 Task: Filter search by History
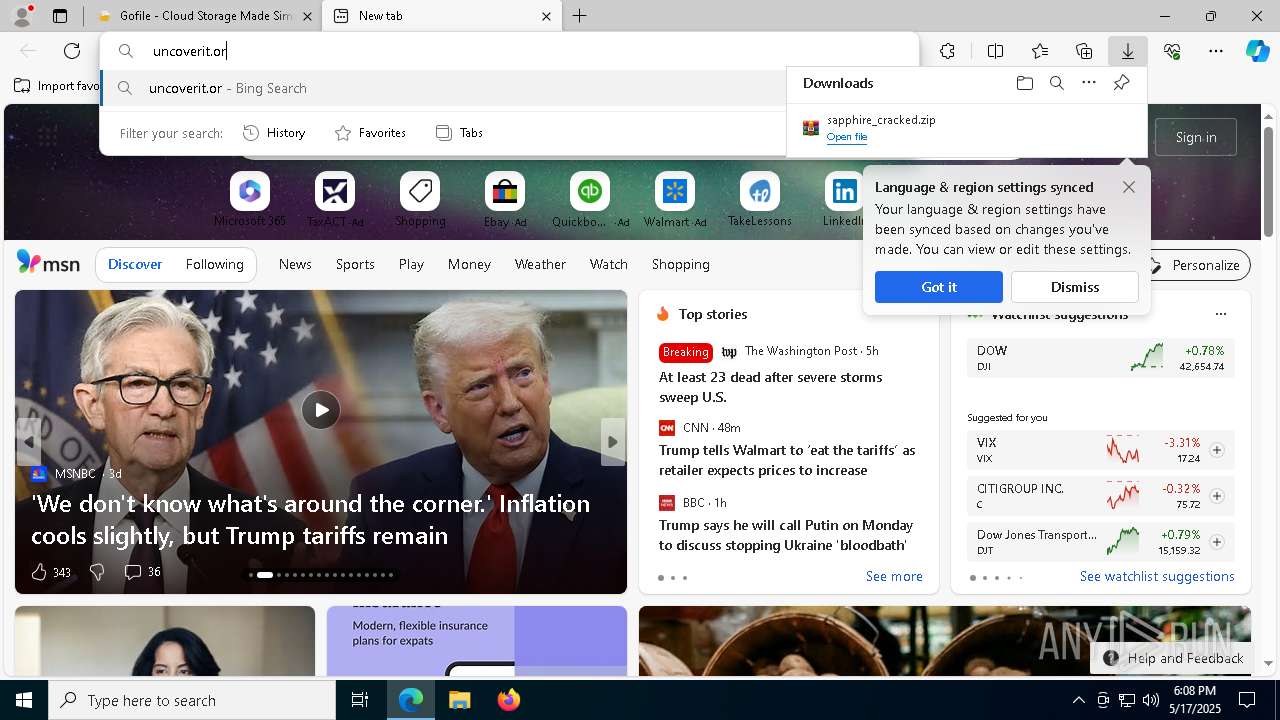tap(275, 133)
